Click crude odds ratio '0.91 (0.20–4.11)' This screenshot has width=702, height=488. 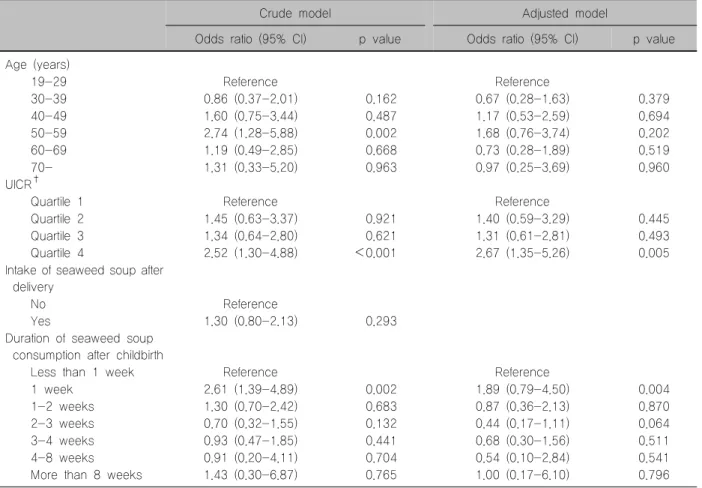pos(251,458)
